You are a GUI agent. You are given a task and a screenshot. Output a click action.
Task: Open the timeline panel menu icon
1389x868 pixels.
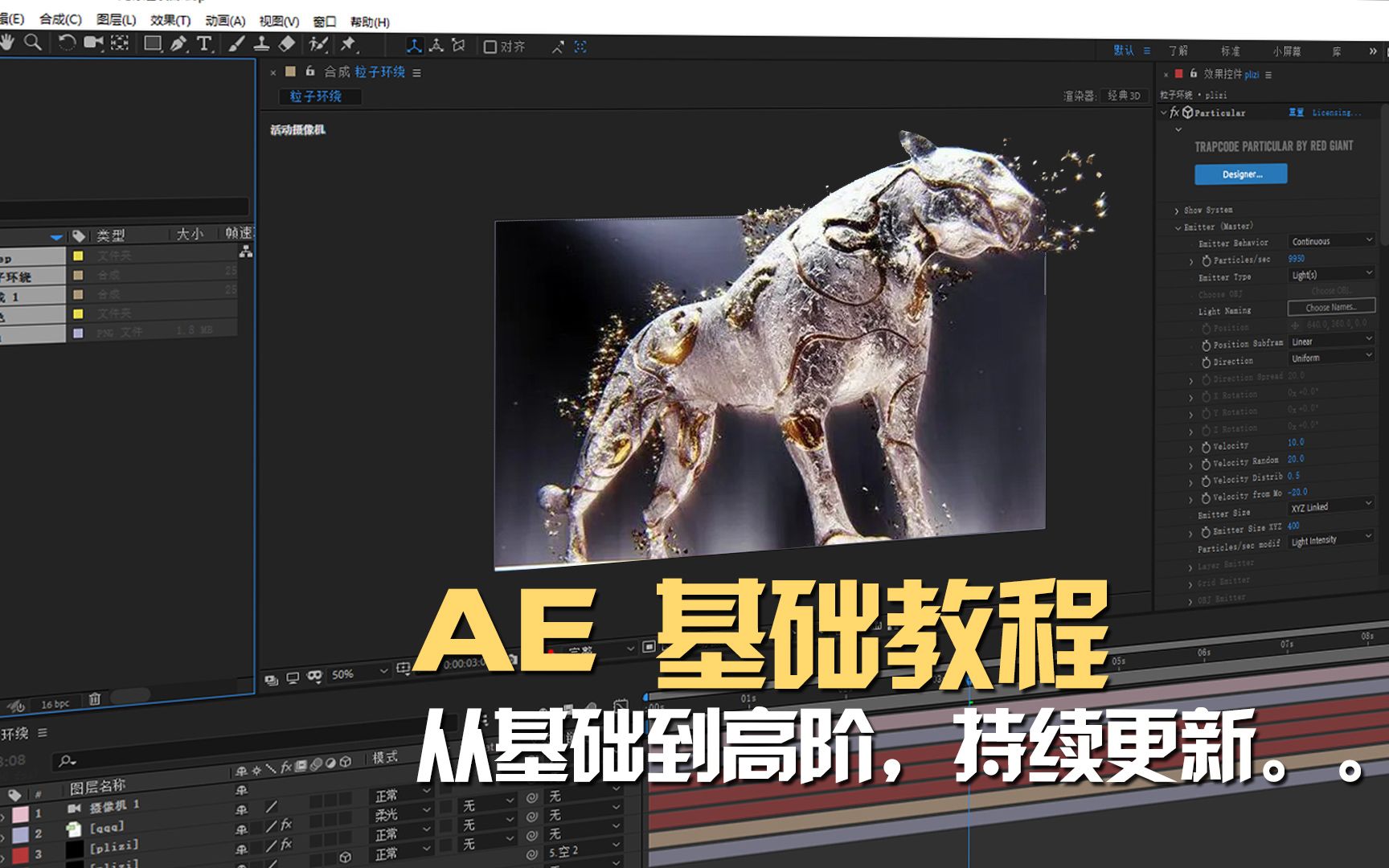pos(43,733)
